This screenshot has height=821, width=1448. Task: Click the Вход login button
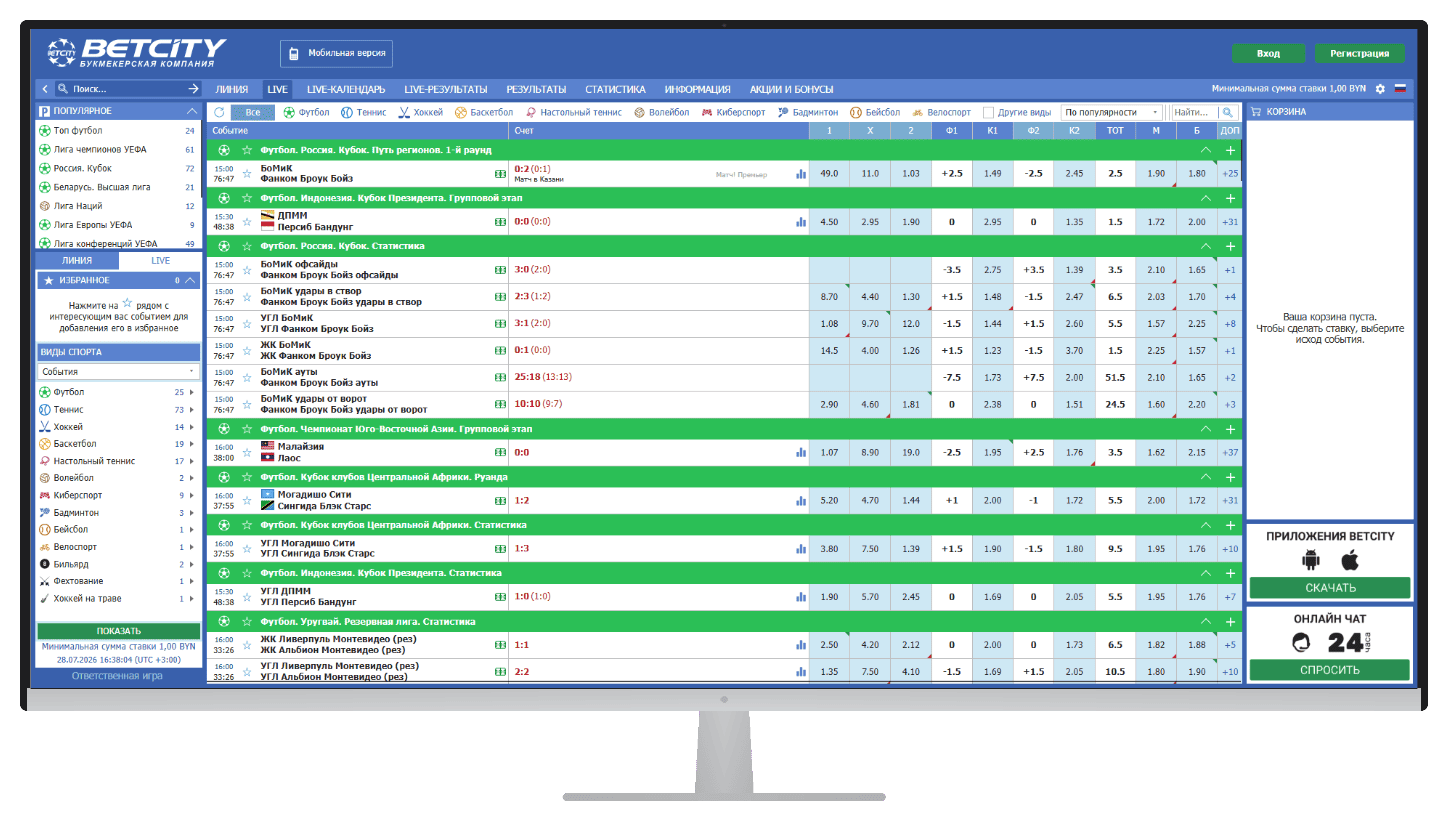pos(1268,54)
